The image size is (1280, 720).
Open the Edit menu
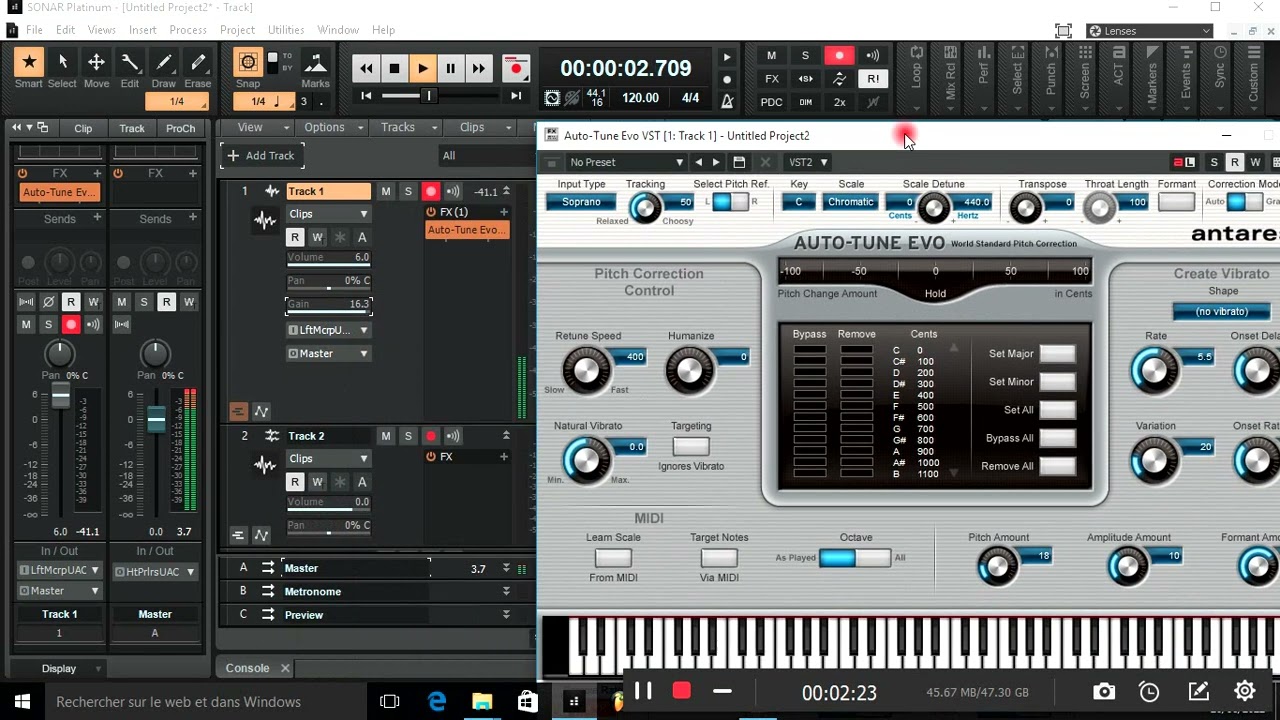click(66, 30)
